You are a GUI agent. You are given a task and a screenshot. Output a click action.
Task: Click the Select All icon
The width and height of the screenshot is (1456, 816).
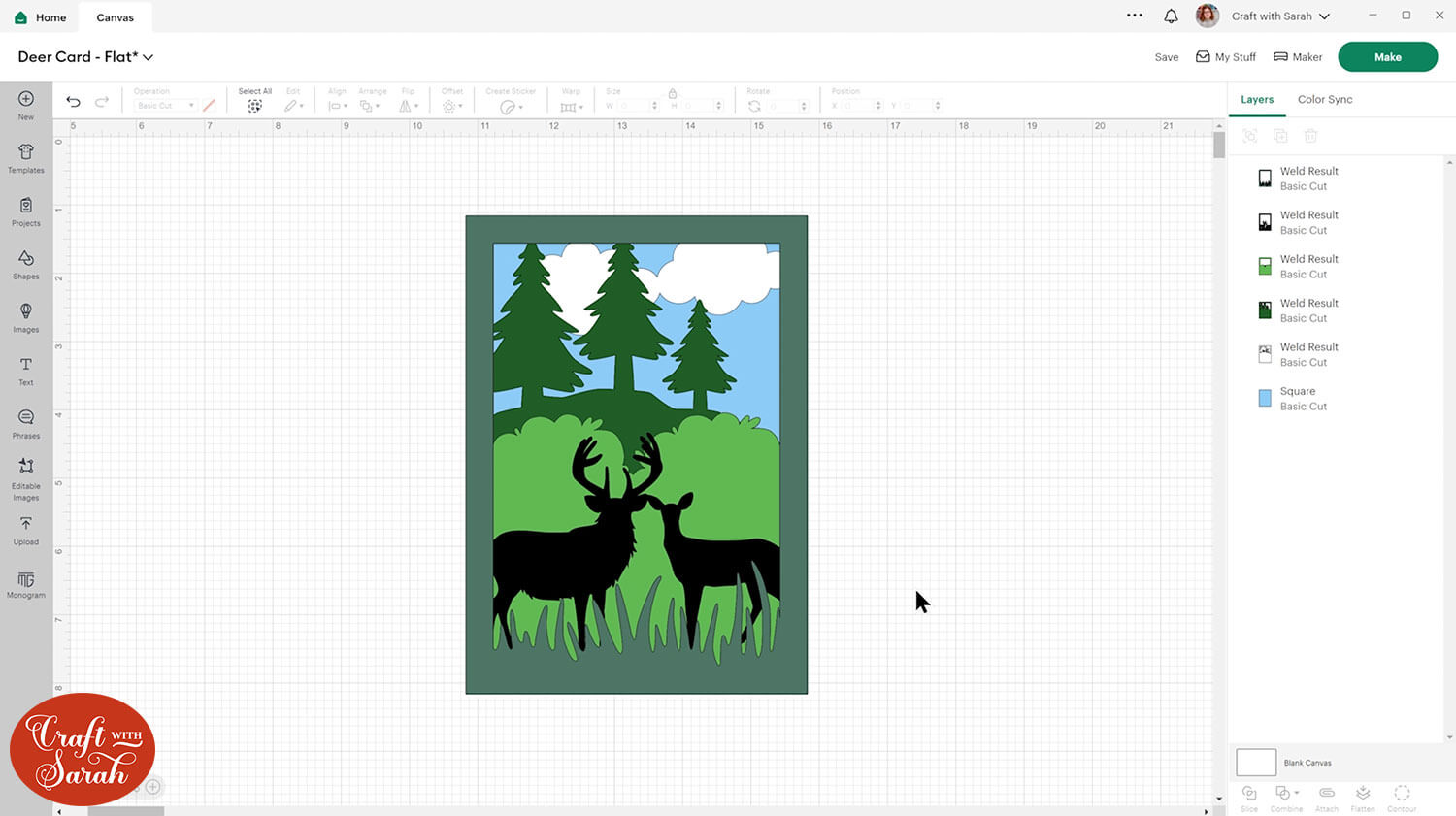(x=254, y=106)
